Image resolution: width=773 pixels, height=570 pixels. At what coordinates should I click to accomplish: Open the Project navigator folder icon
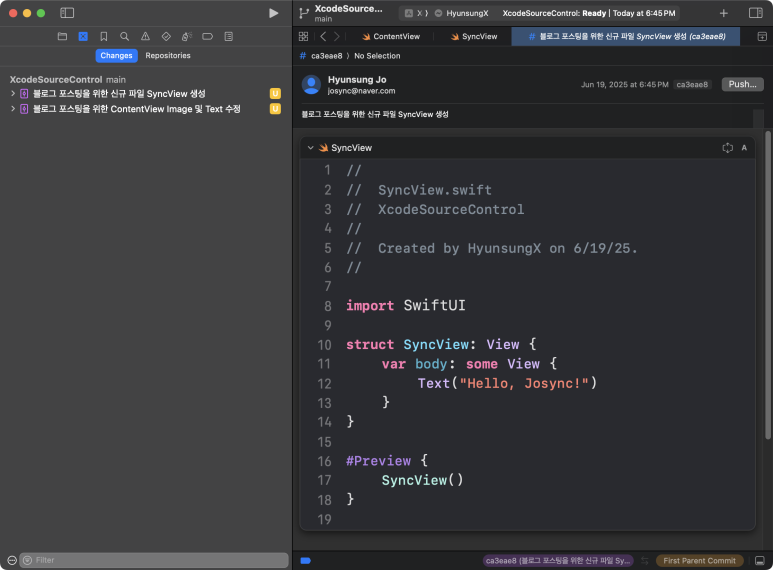coord(62,36)
